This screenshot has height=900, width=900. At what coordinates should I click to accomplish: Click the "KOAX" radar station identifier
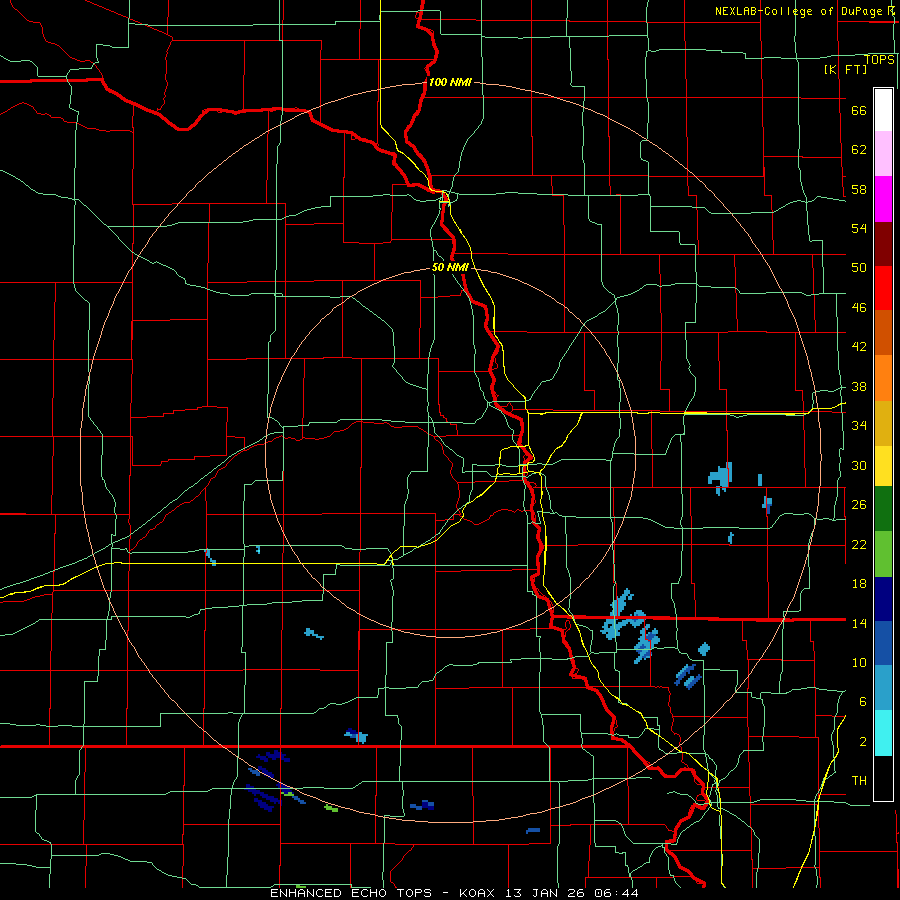tap(479, 893)
